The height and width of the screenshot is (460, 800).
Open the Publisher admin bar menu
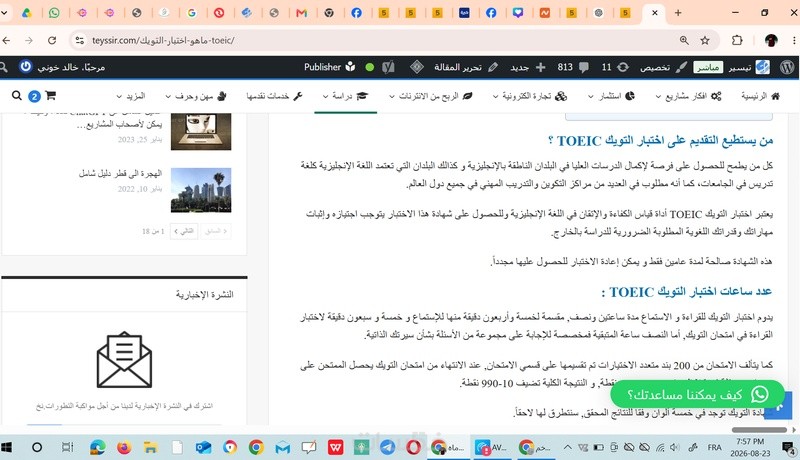point(330,67)
